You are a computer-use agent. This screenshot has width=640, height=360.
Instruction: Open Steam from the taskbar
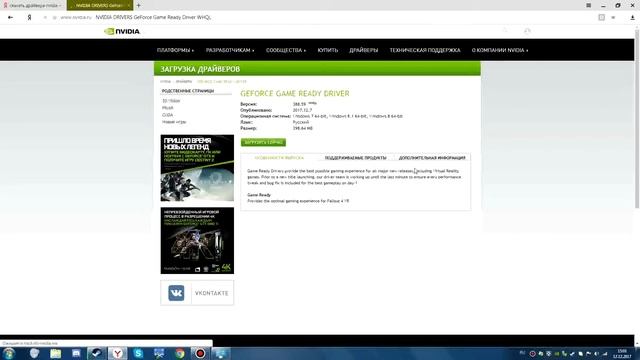pos(97,353)
